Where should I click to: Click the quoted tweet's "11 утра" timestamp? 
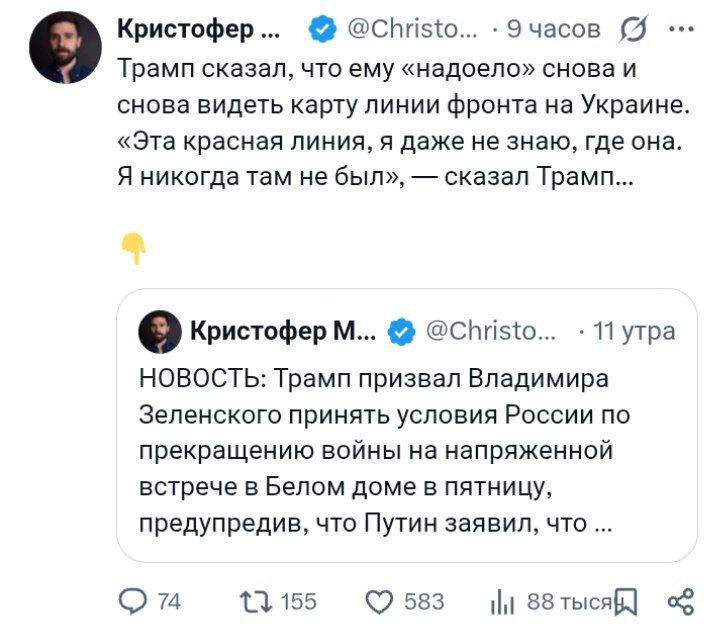point(634,330)
